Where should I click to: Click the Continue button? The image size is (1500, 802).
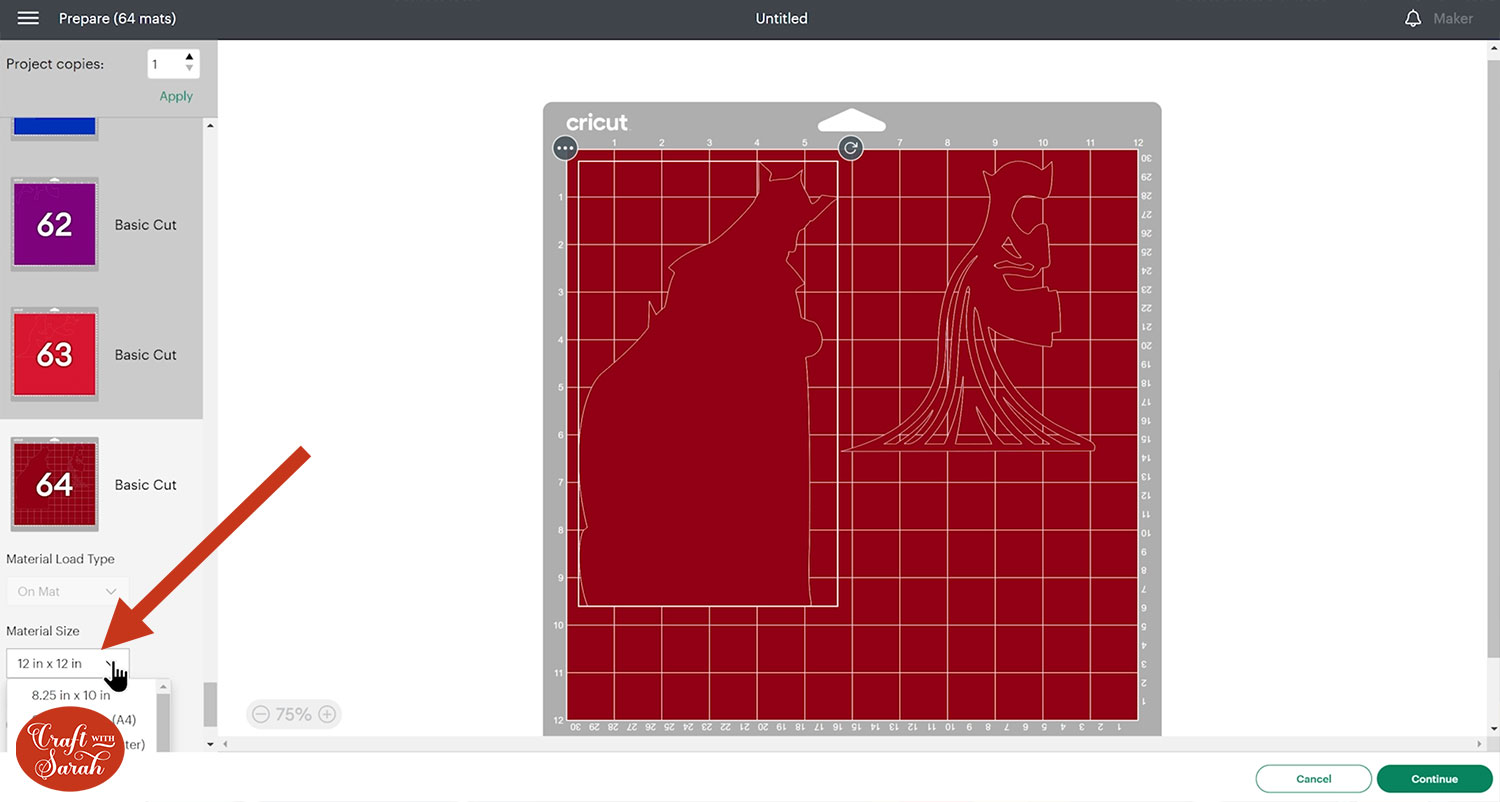click(1434, 779)
